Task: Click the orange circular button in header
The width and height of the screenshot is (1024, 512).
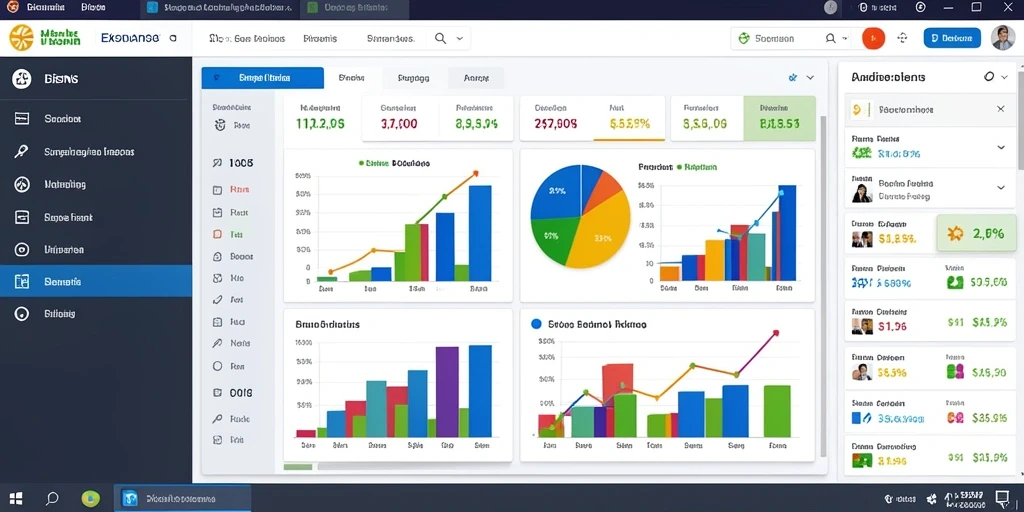Action: tap(873, 39)
